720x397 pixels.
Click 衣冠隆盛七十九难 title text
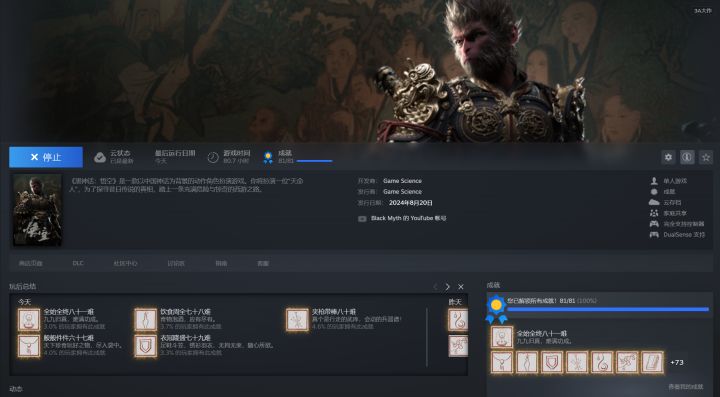click(x=186, y=338)
